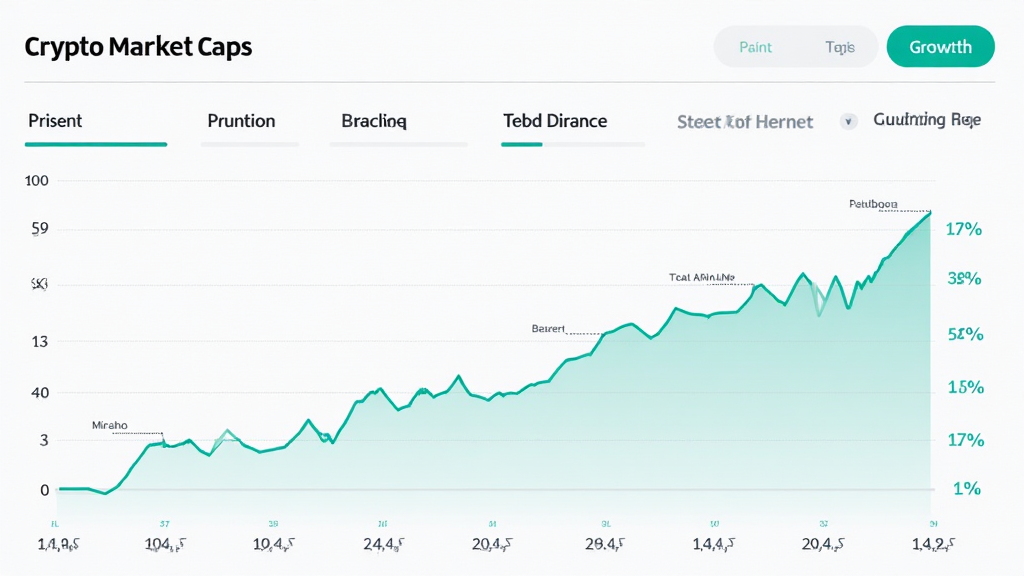Click the Crypto Market Caps title
The image size is (1024, 576).
(138, 47)
